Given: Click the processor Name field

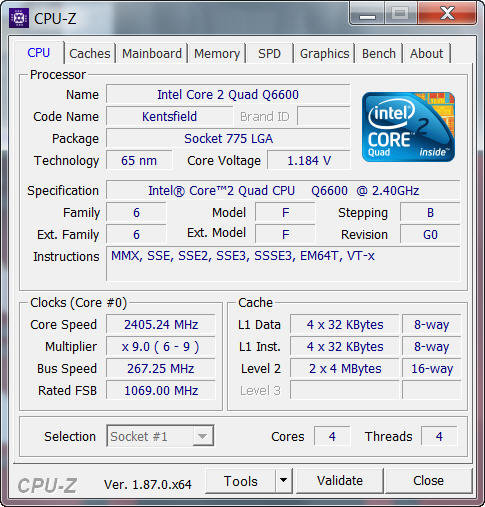Looking at the screenshot, I should coord(228,94).
